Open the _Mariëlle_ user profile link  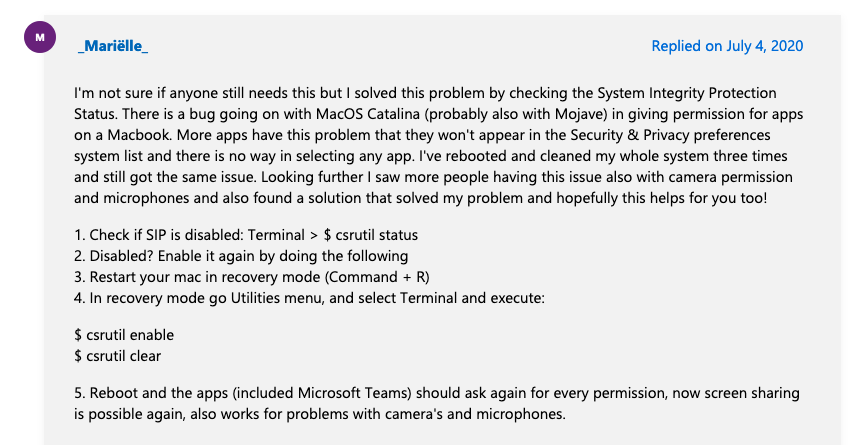coord(112,46)
